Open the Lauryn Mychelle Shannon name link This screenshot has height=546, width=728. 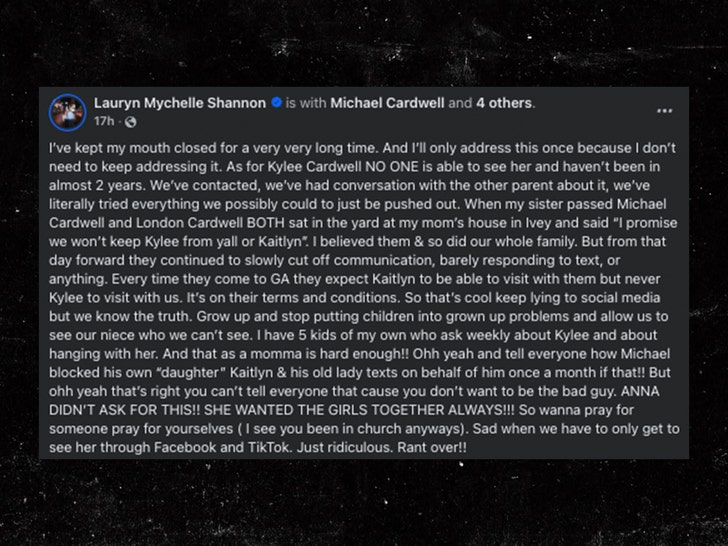click(181, 102)
